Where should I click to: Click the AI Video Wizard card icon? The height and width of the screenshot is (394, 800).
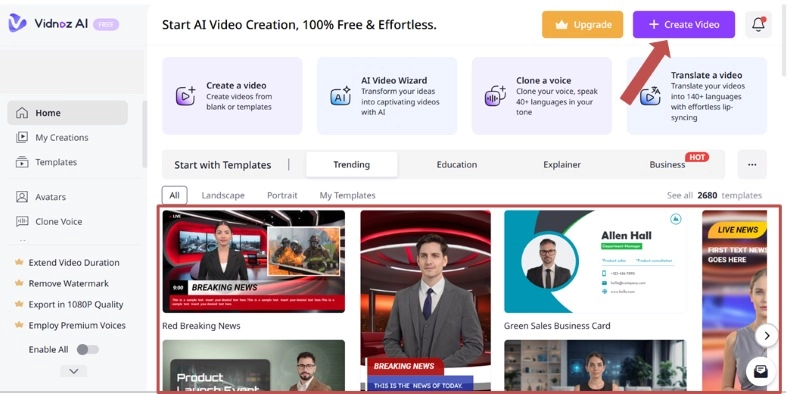[340, 96]
